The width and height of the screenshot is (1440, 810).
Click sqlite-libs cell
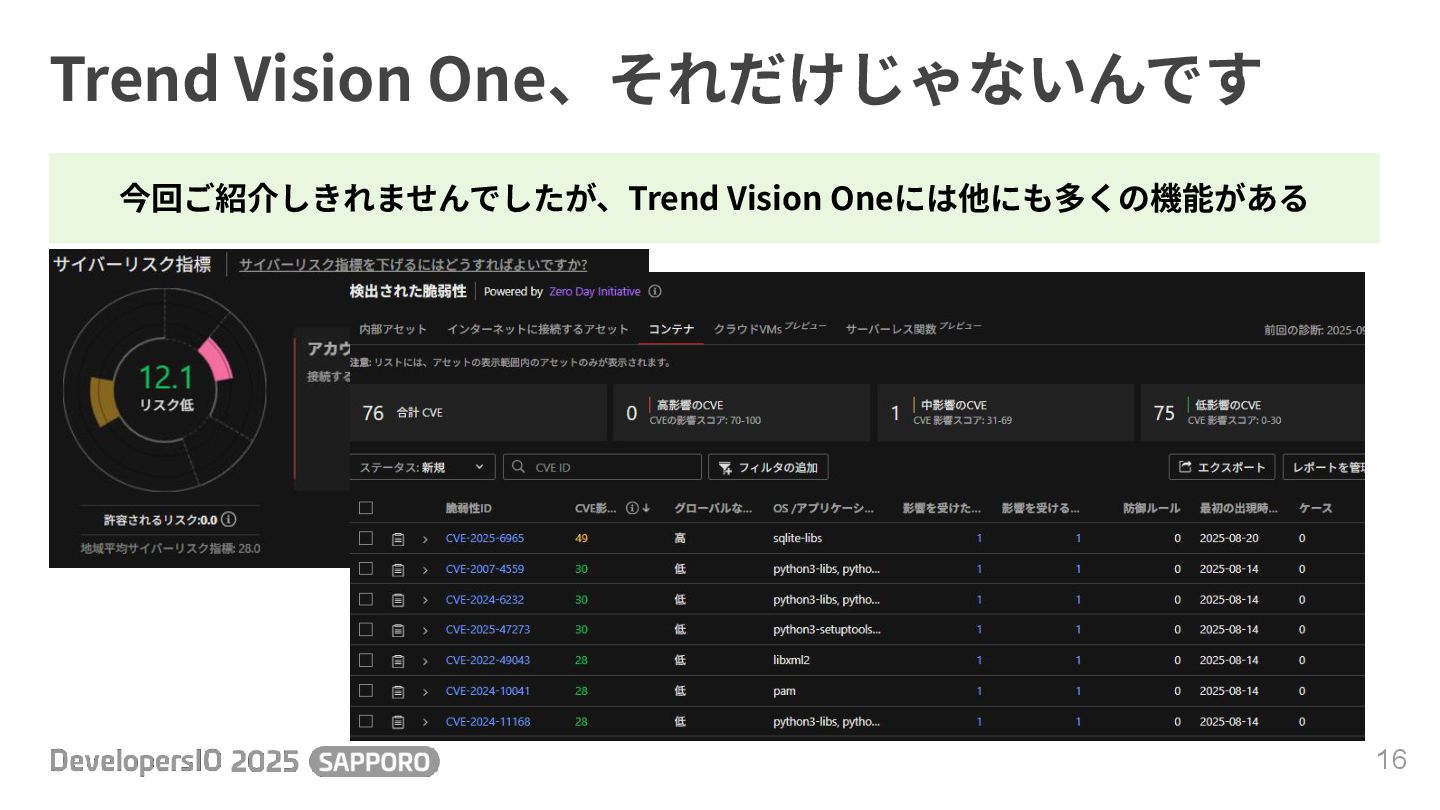[x=798, y=538]
